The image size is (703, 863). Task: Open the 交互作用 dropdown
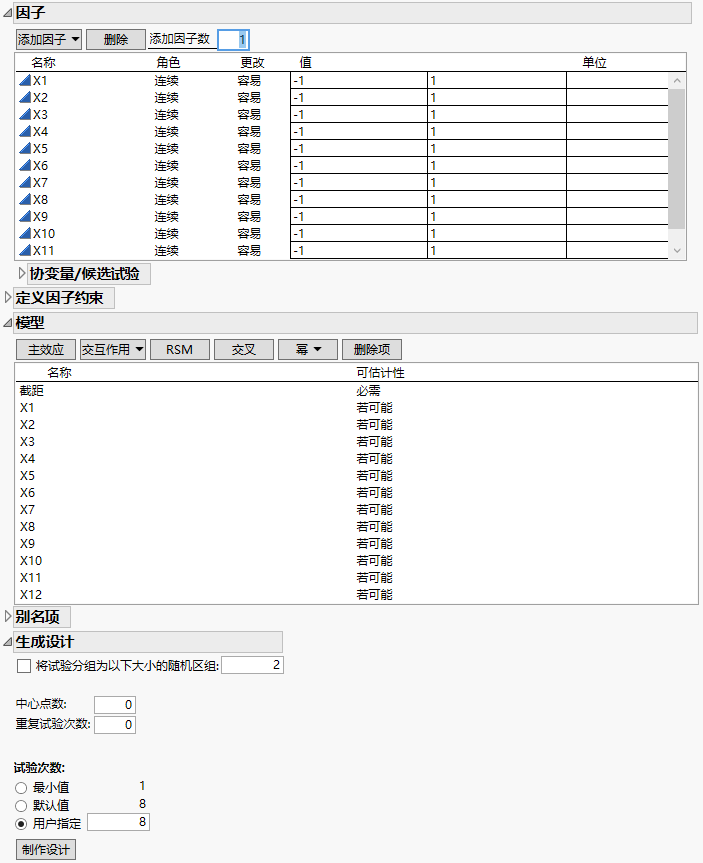pyautogui.click(x=113, y=349)
